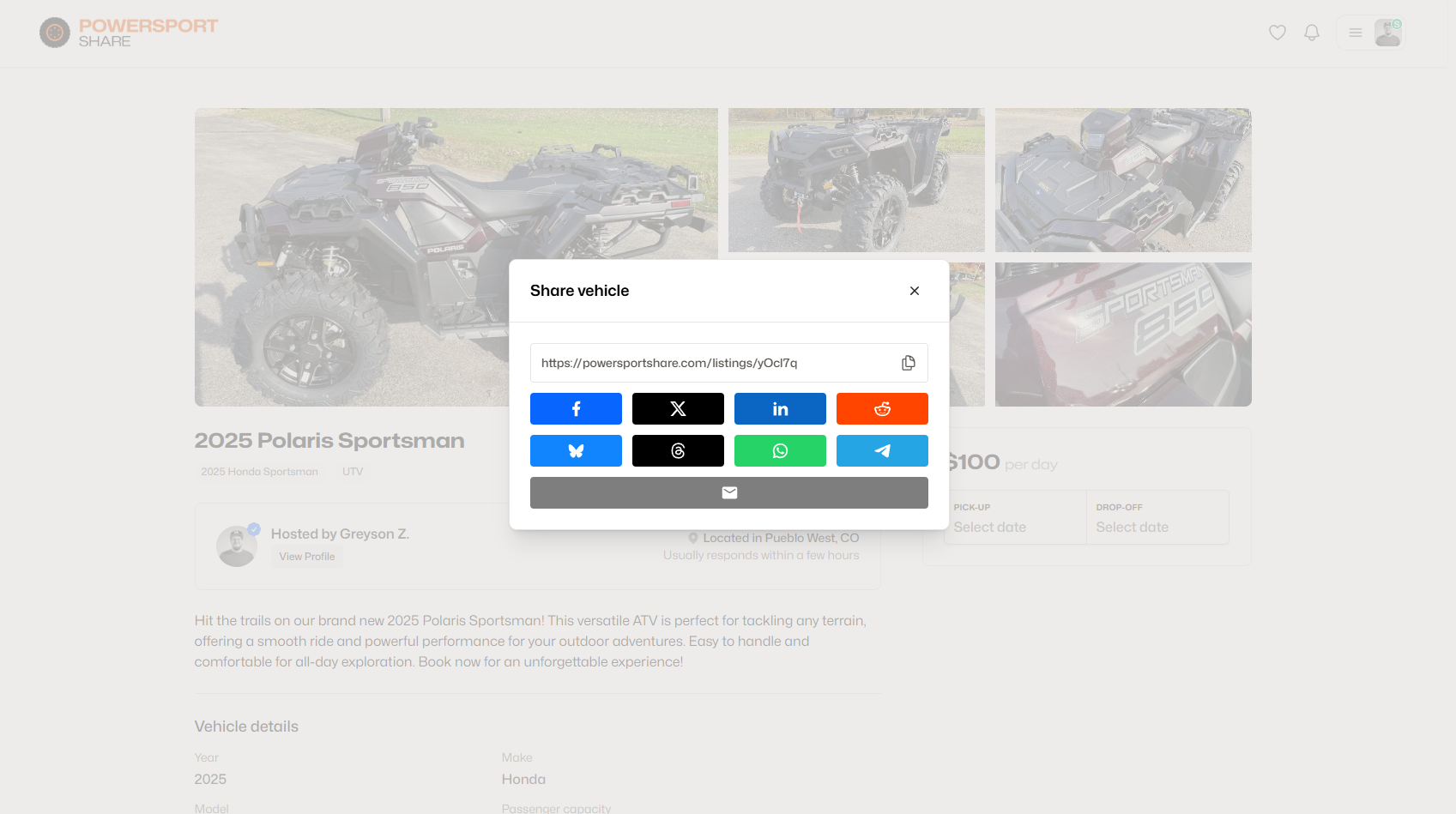Viewport: 1456px width, 814px height.
Task: Click the 2025 Honda Sportsman tag
Action: [259, 472]
